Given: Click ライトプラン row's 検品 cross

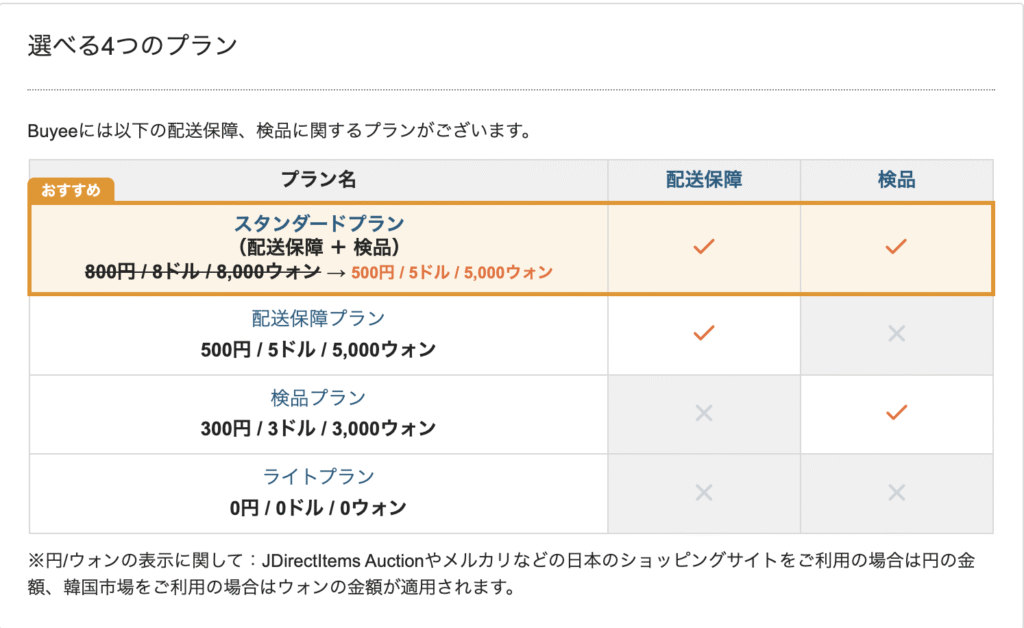Looking at the screenshot, I should coord(897,492).
